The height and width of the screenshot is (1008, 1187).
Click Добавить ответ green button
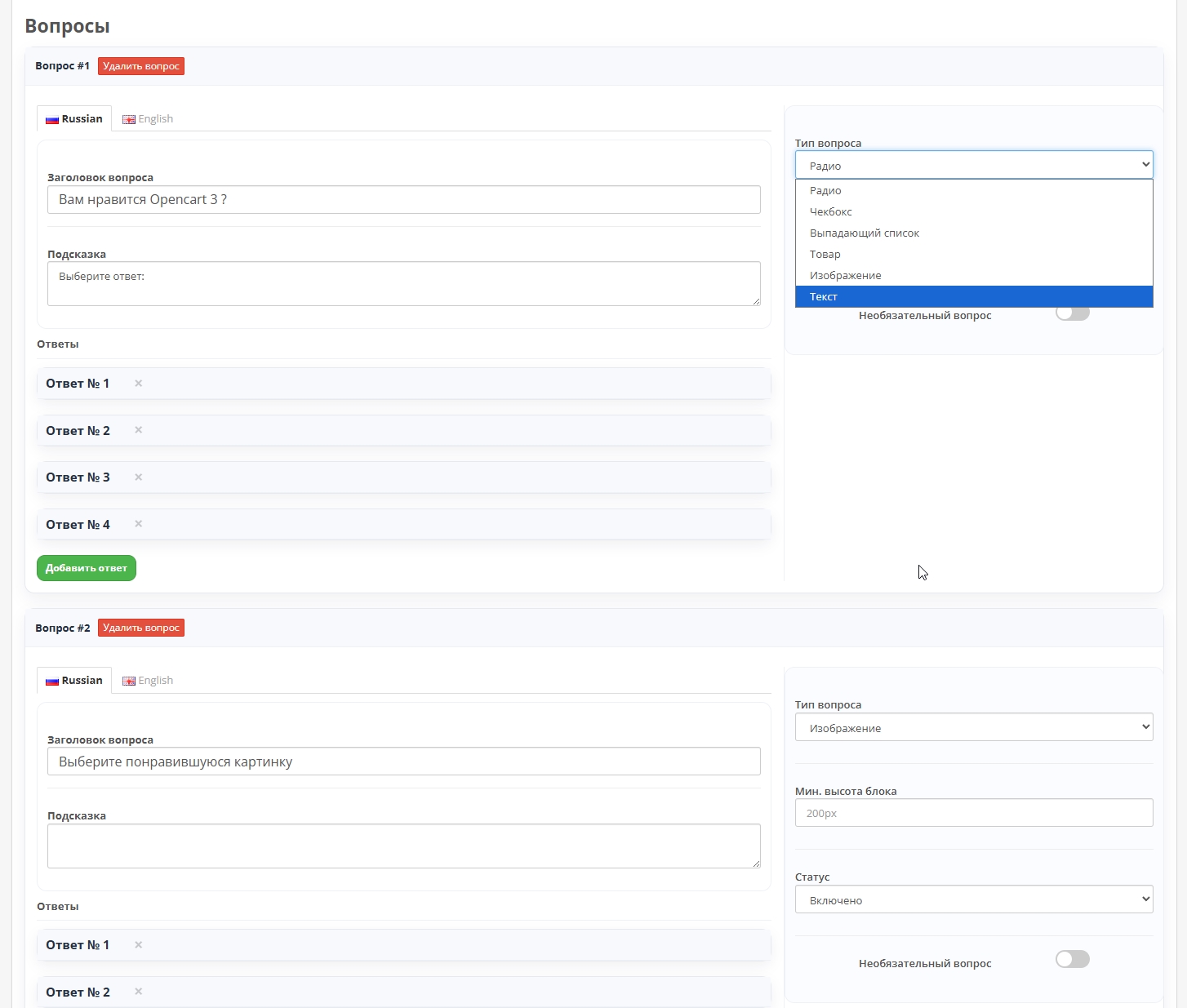click(87, 568)
